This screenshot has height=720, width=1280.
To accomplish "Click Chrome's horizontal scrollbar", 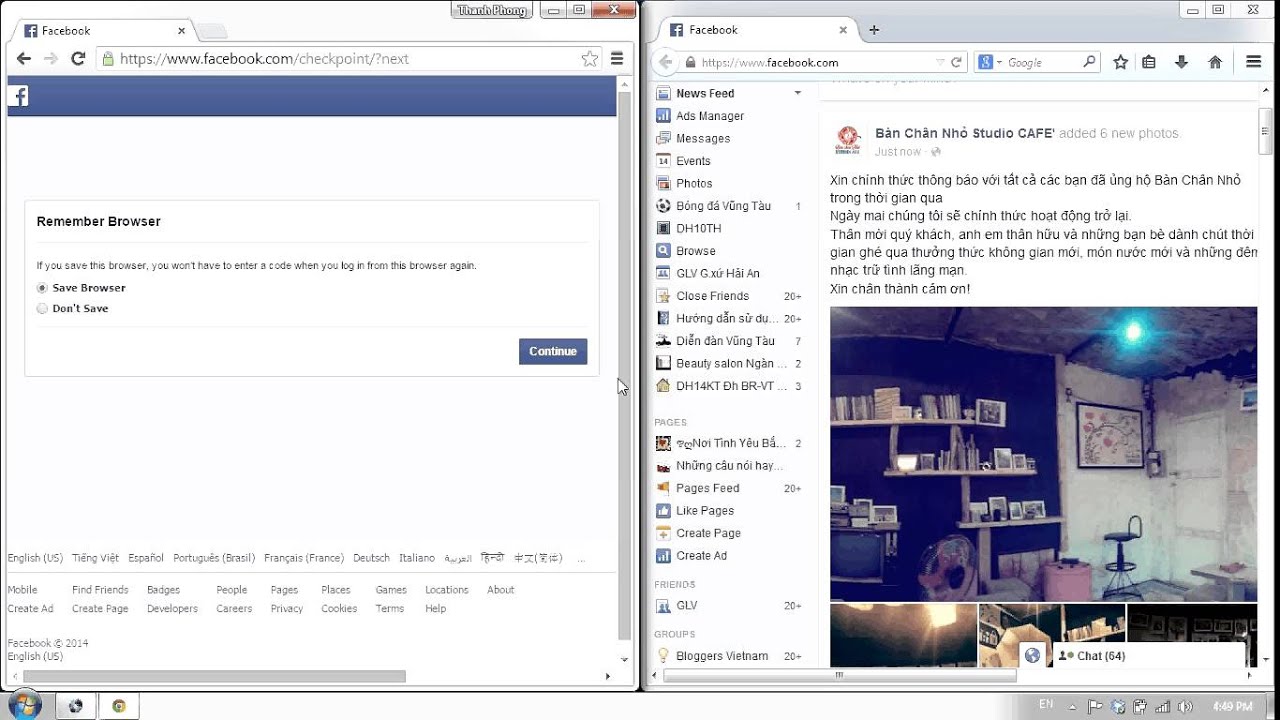I will 214,676.
